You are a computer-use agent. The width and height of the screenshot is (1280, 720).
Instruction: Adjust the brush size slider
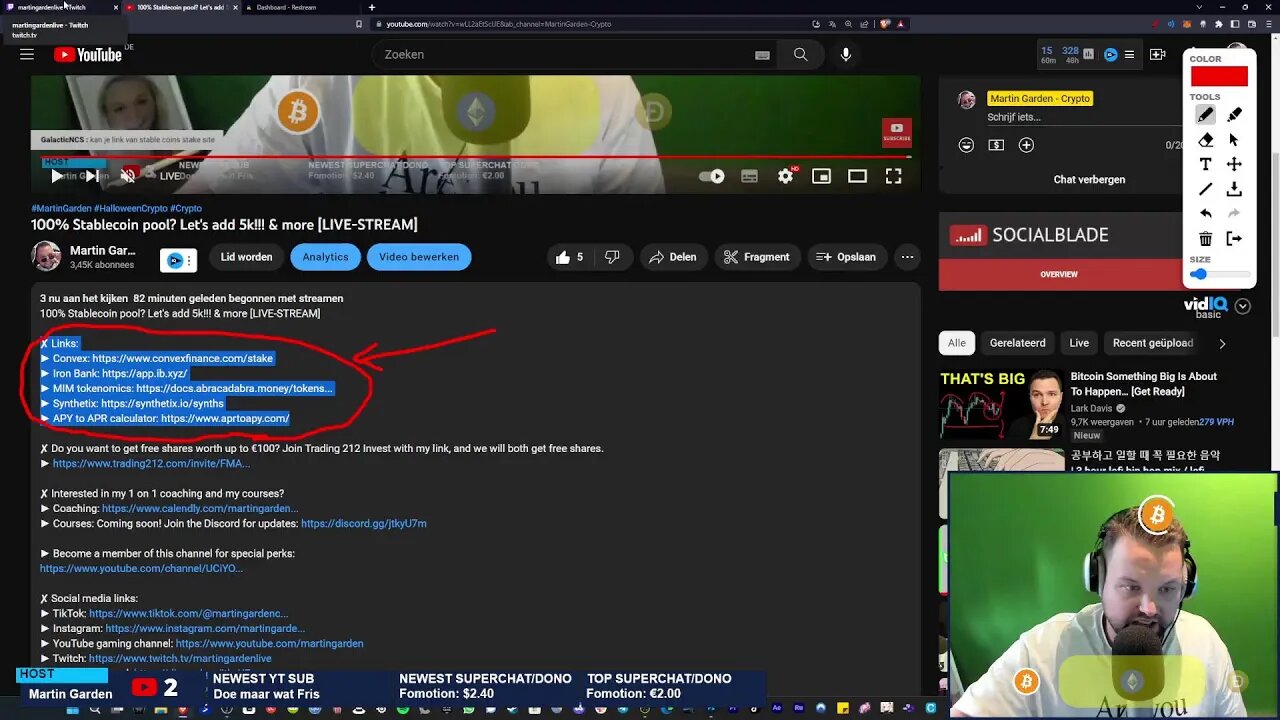point(1220,274)
